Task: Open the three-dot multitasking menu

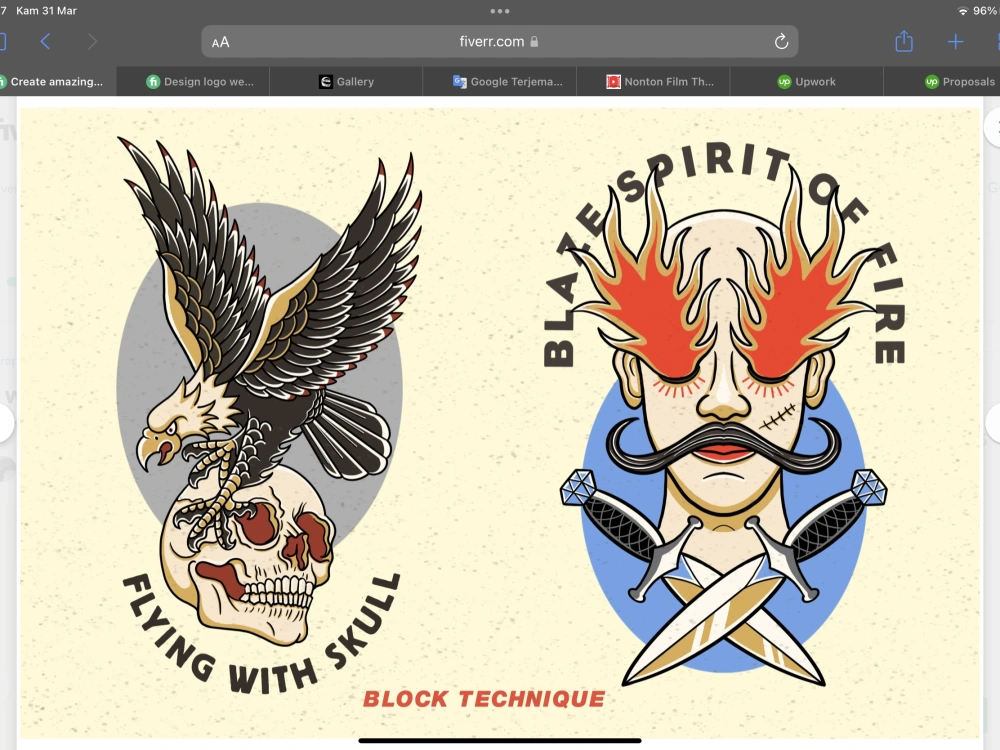Action: (500, 11)
